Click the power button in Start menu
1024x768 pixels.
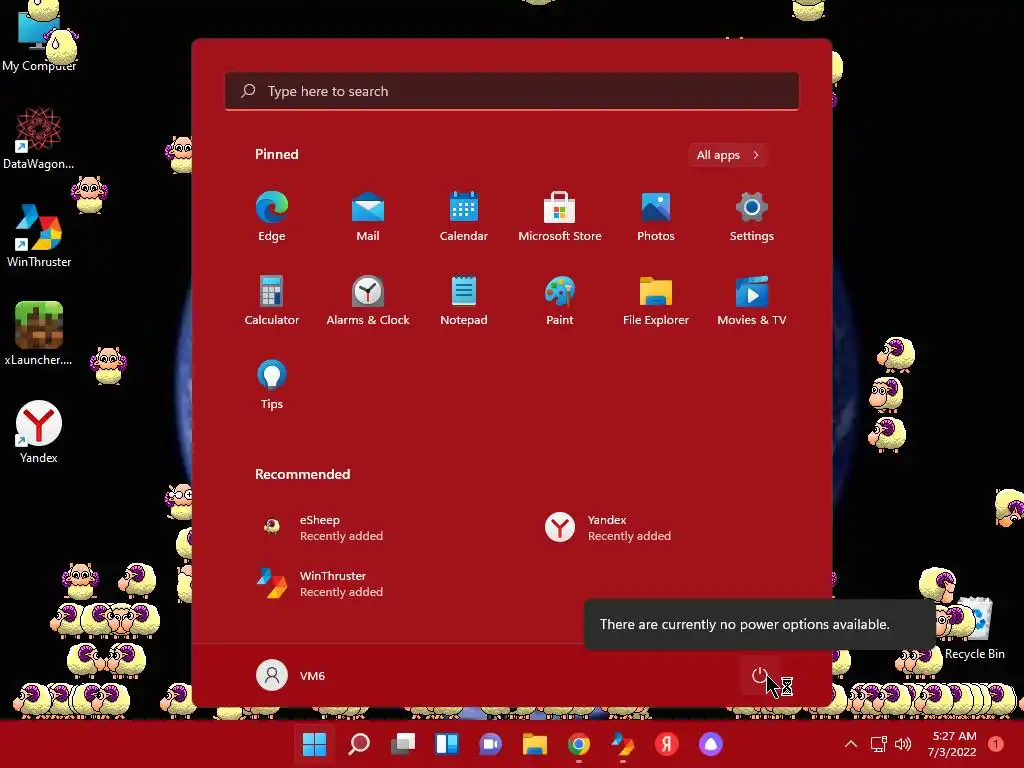(760, 675)
